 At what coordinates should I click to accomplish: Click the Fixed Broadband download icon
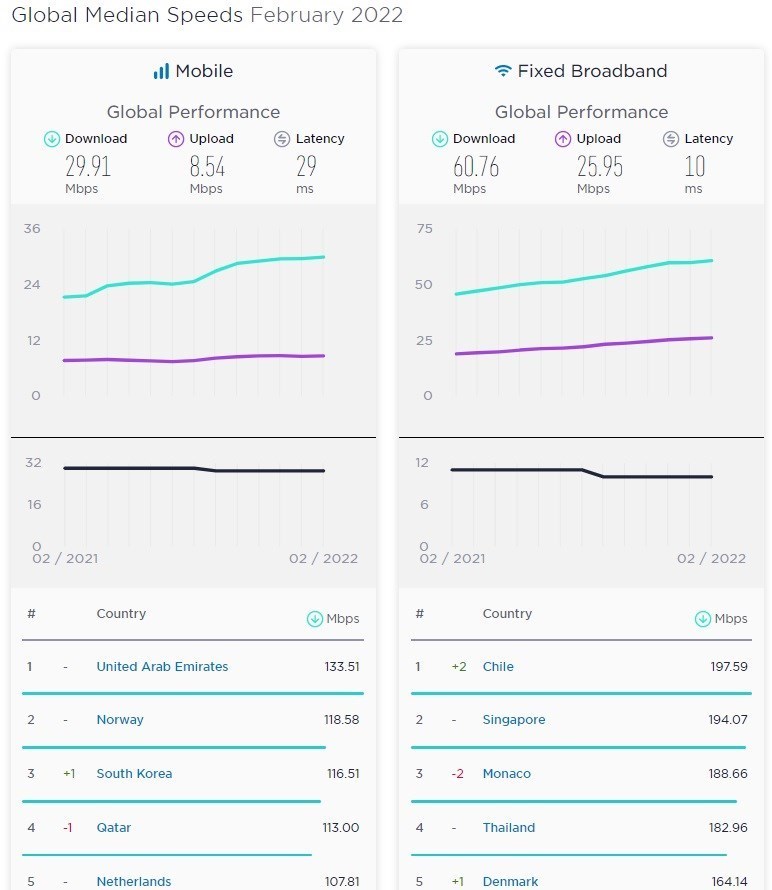[x=440, y=140]
